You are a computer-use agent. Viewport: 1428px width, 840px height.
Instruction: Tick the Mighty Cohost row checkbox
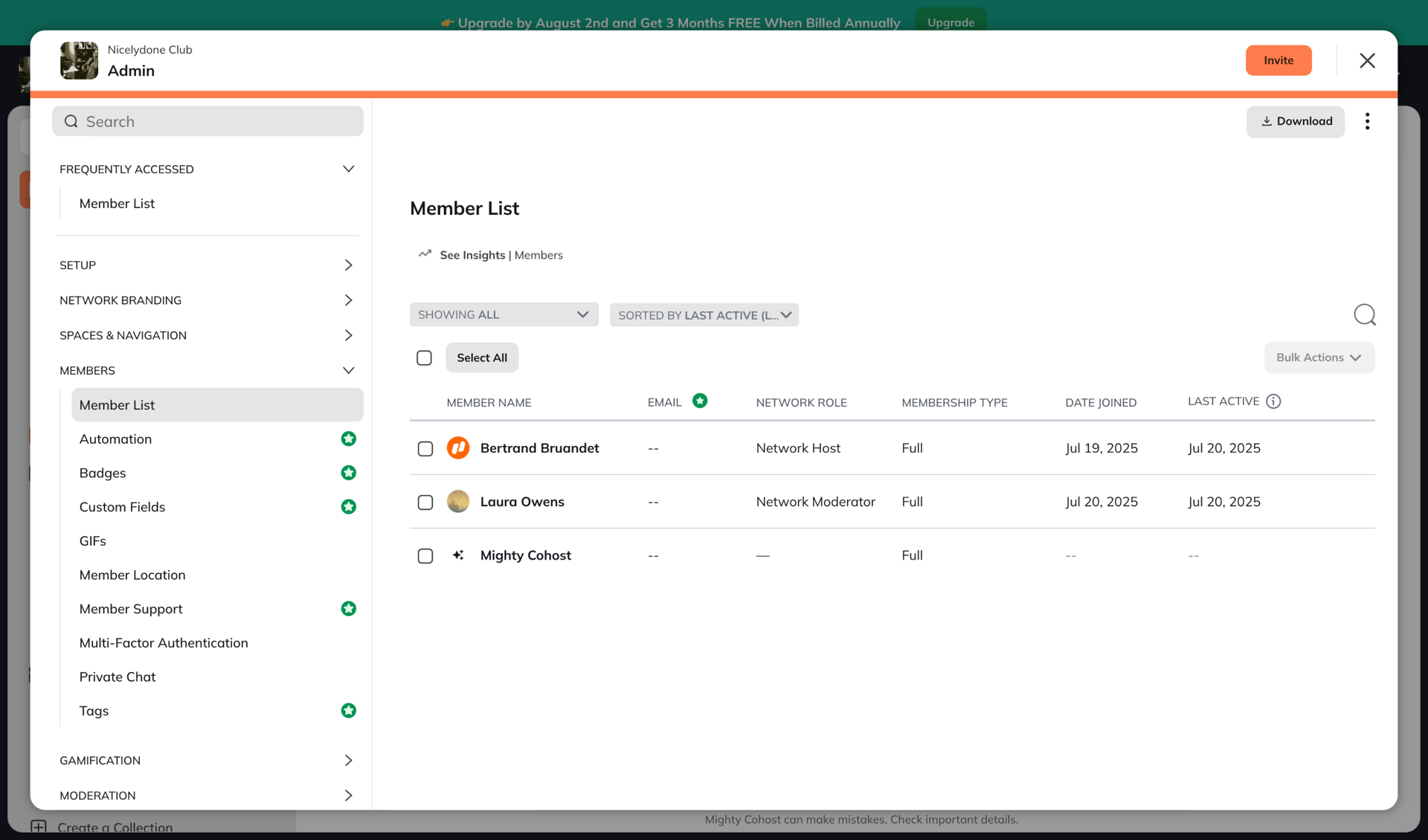point(425,555)
